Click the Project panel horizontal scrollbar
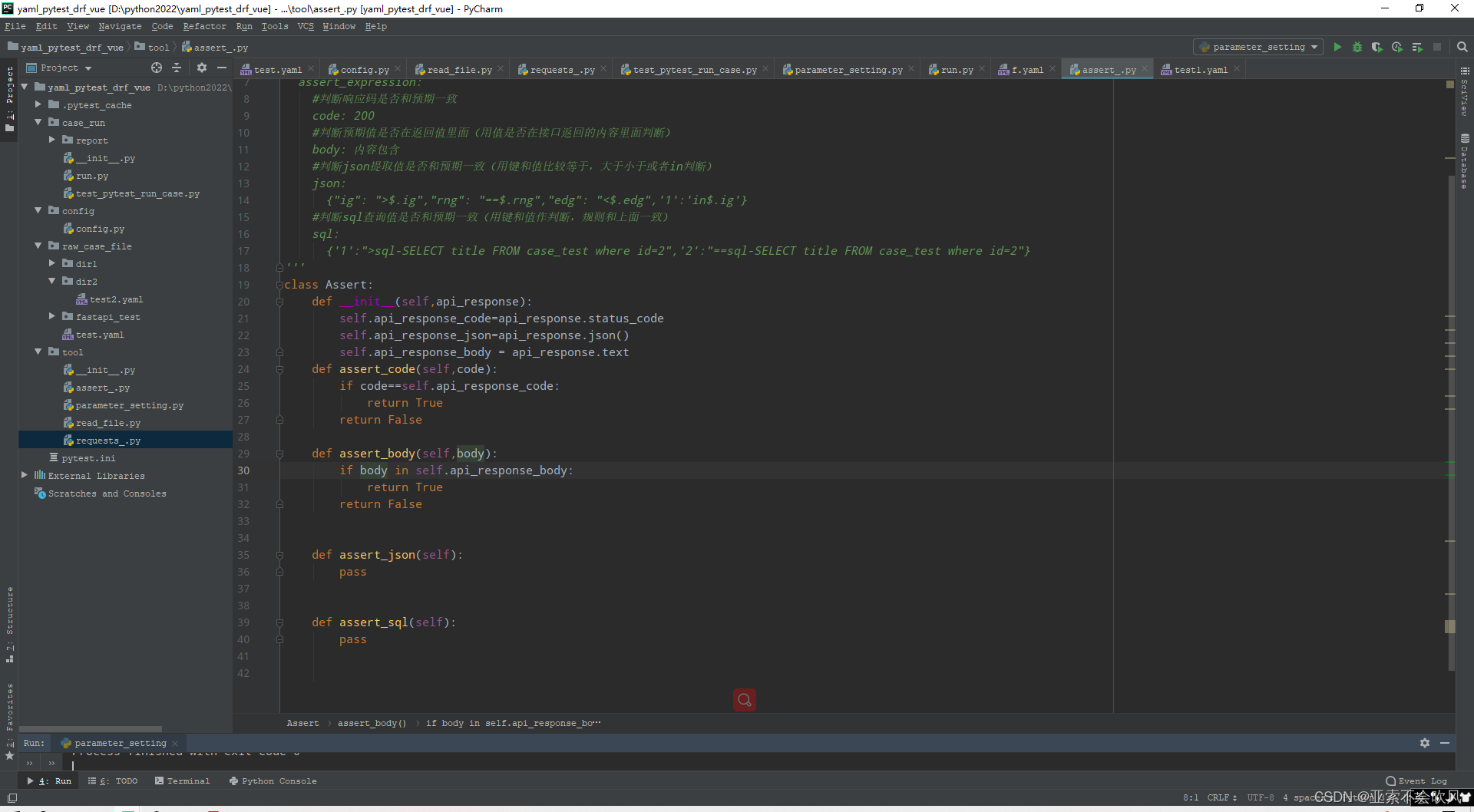1474x812 pixels. point(91,728)
